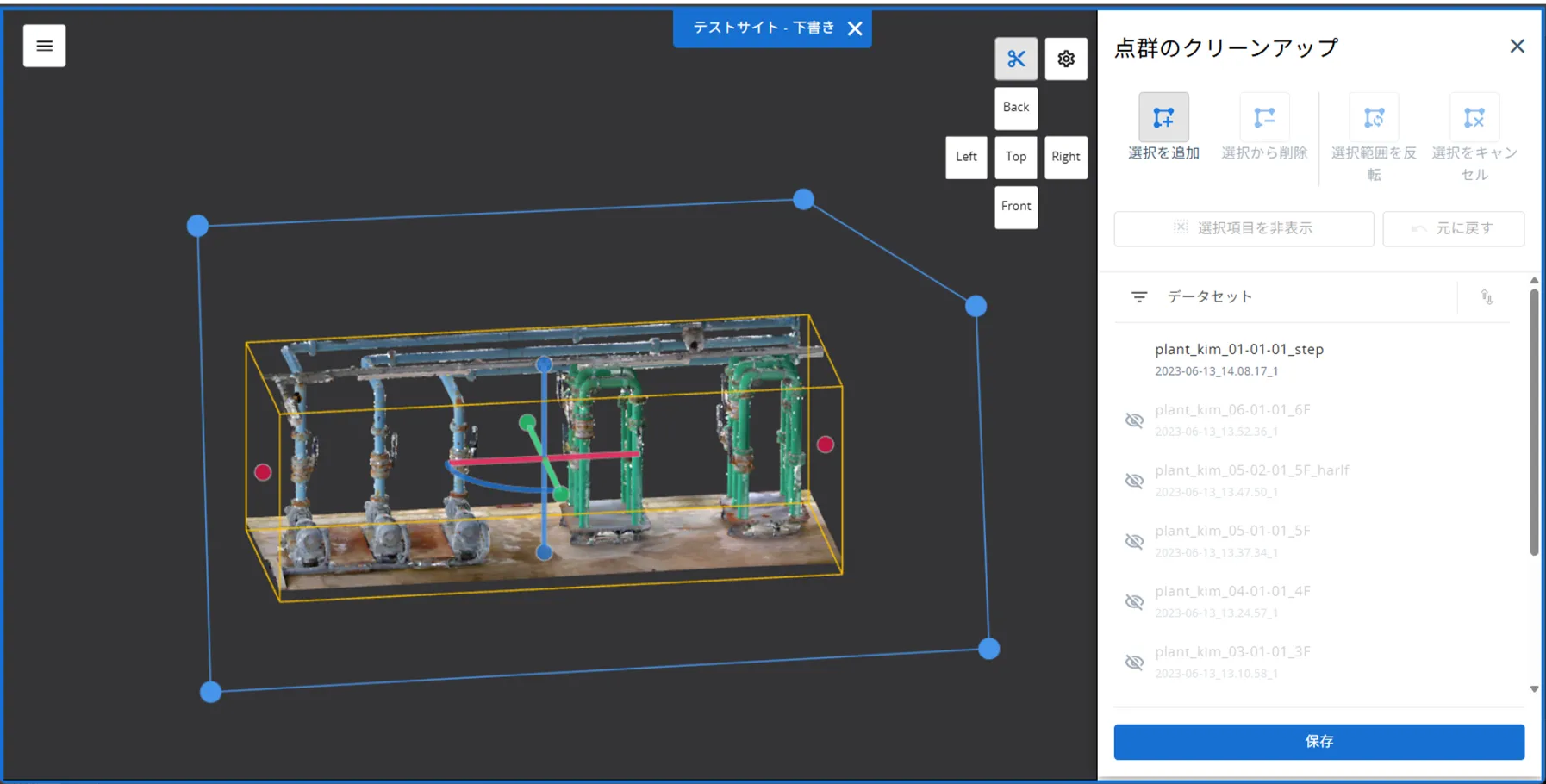The height and width of the screenshot is (784, 1546).
Task: Click the red handle on the box's right face
Action: coord(826,445)
